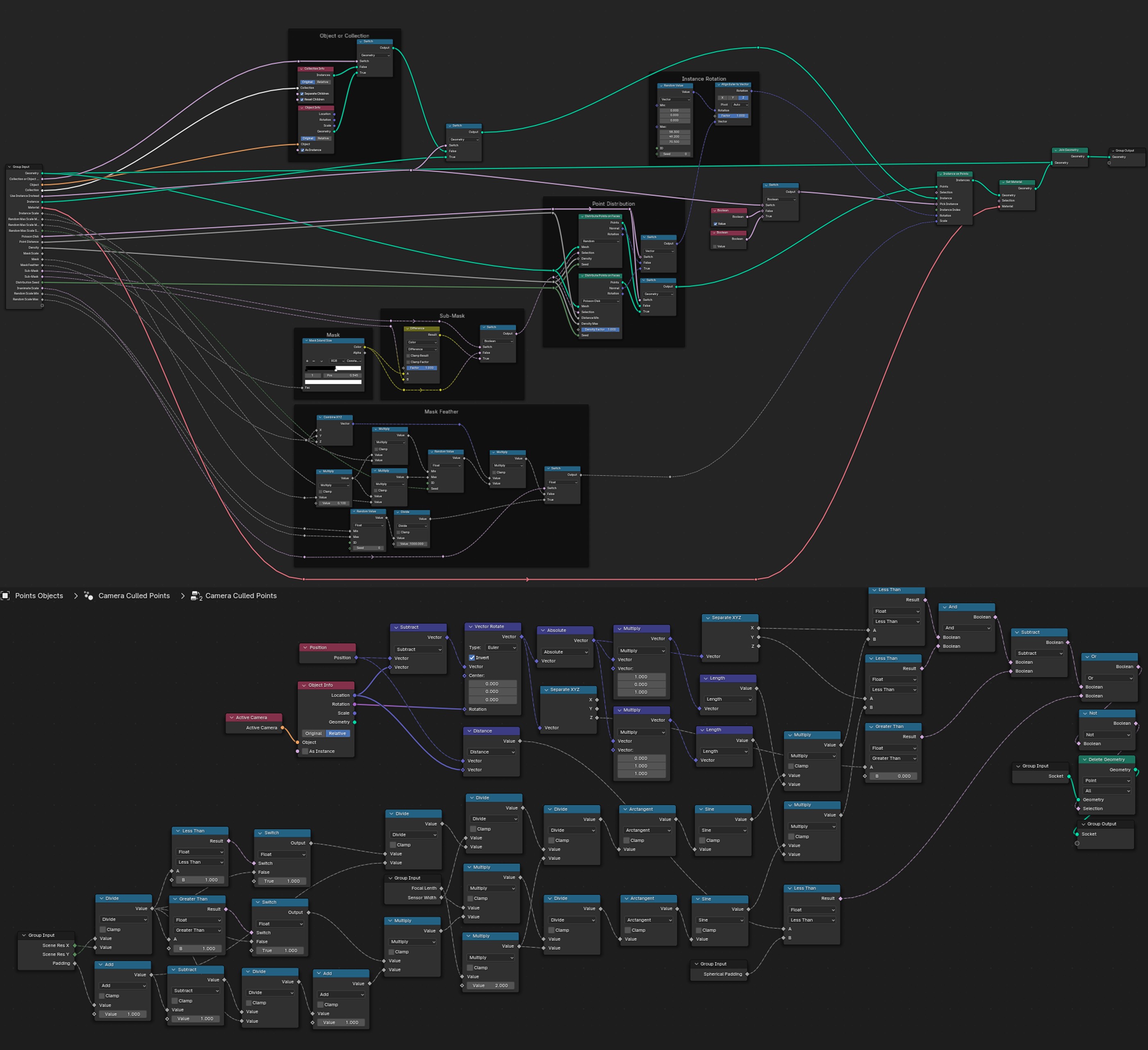Click the empty socket on Group Output node

pos(1077,843)
